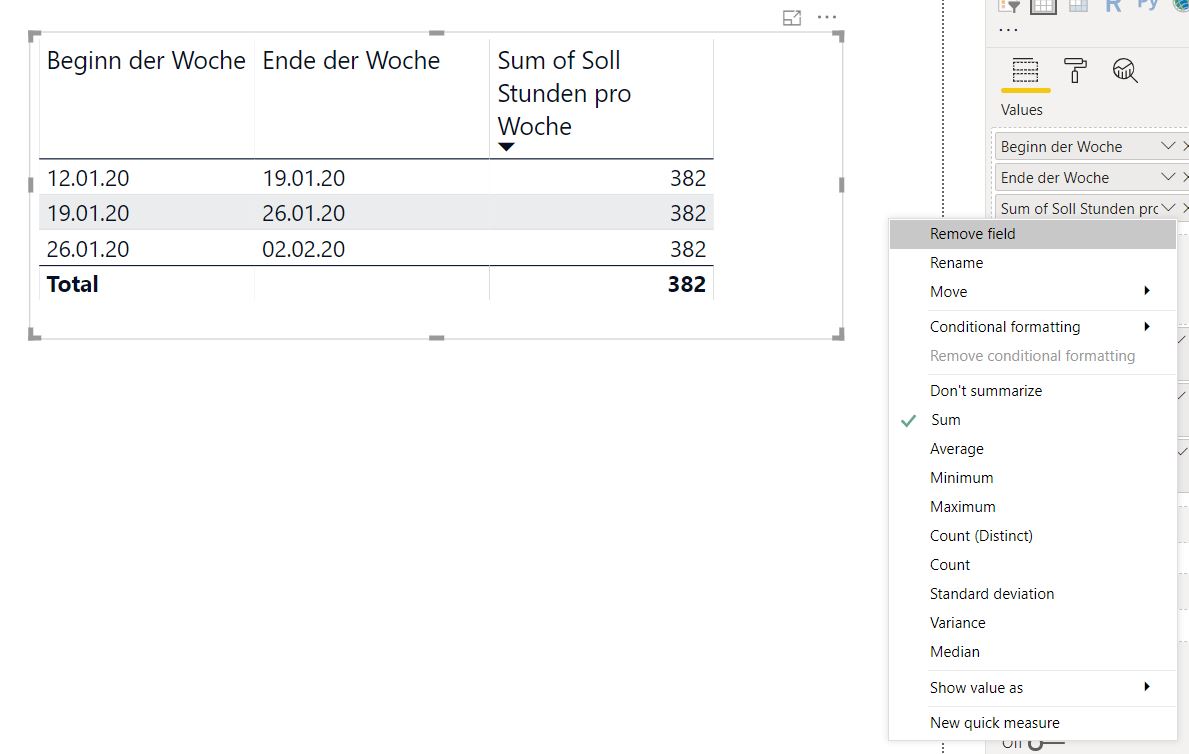Click the Beginn der Woche column header

[146, 60]
